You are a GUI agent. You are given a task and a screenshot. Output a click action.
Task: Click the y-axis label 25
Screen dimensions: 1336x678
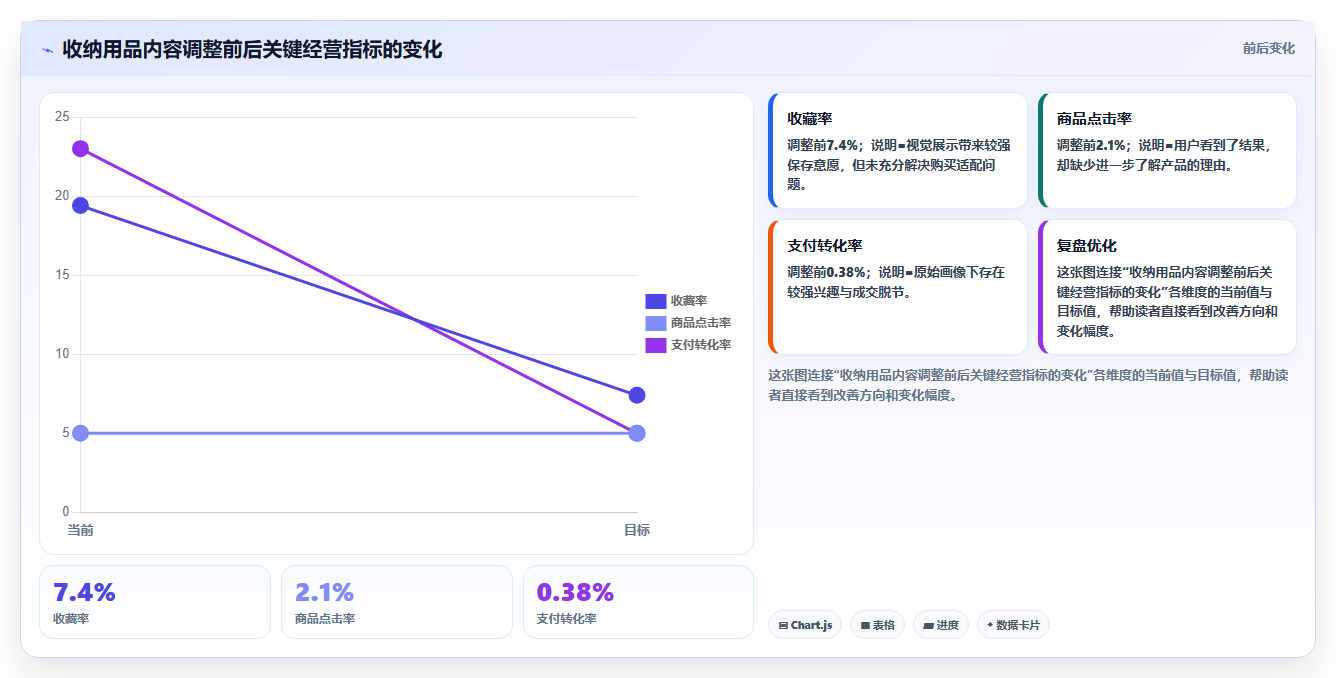point(62,117)
